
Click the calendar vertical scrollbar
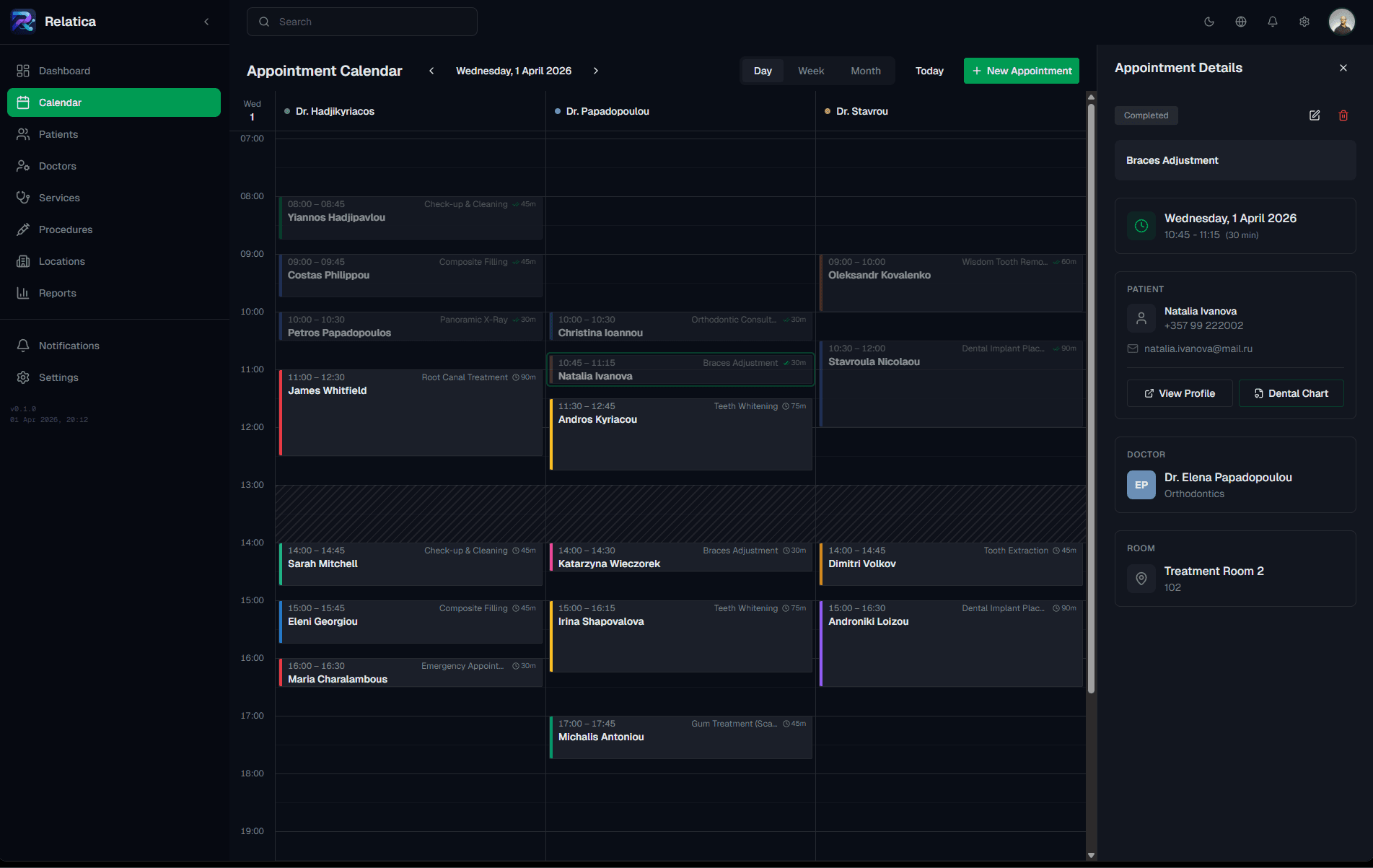[x=1091, y=397]
